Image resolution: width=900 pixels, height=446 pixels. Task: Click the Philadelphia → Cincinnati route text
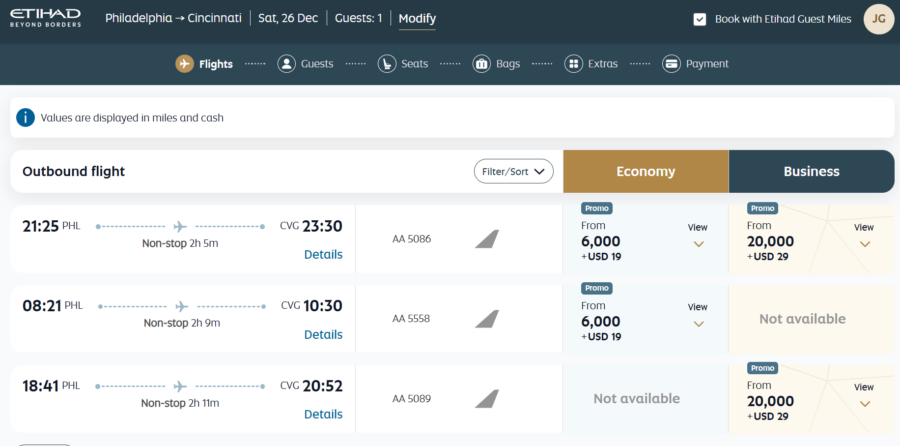[x=173, y=18]
